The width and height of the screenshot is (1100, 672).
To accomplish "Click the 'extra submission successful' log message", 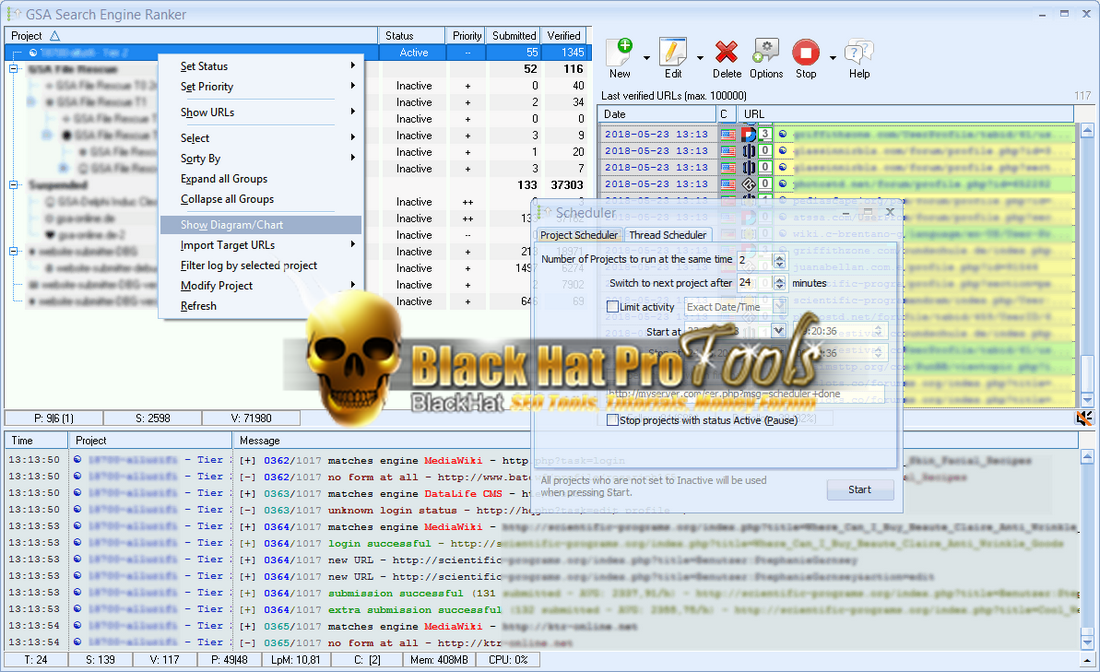I will pos(415,610).
